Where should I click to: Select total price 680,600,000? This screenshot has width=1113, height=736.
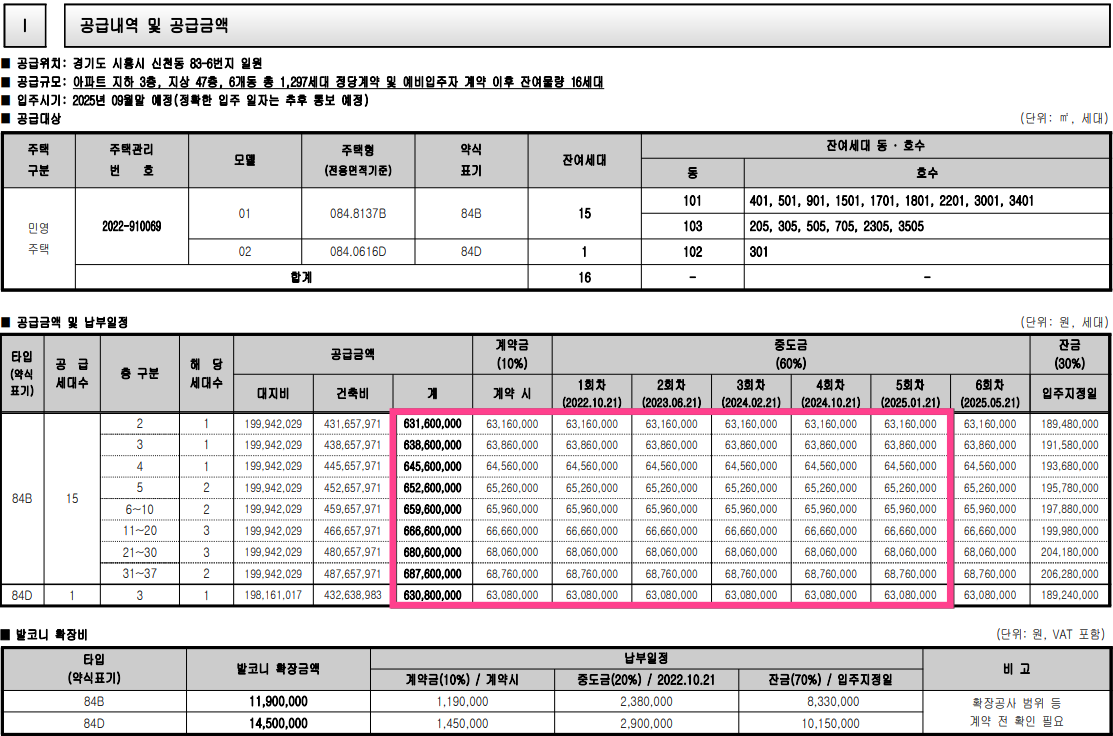(432, 552)
